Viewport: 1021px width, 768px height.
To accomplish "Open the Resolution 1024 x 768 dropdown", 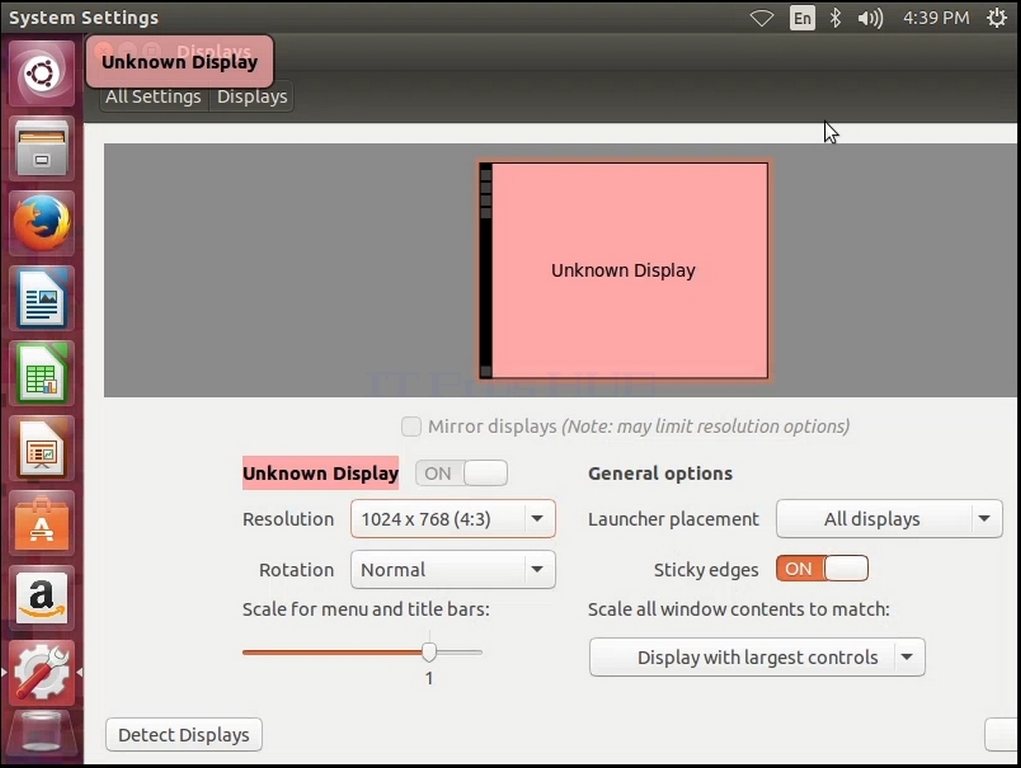I will pyautogui.click(x=453, y=519).
